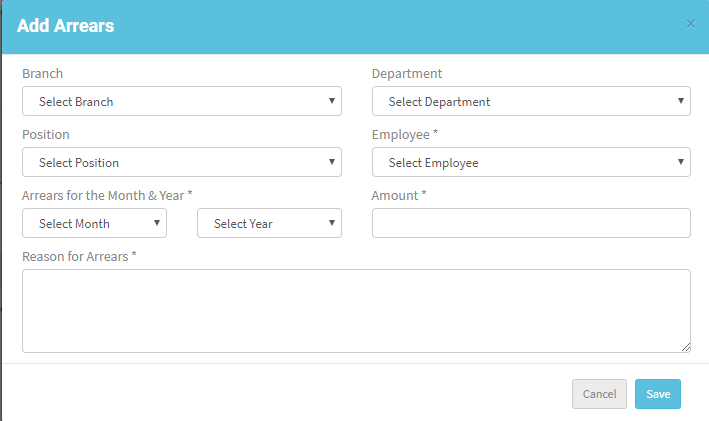Open the Select Position dropdown
Screen dimensions: 709x421
[182, 162]
